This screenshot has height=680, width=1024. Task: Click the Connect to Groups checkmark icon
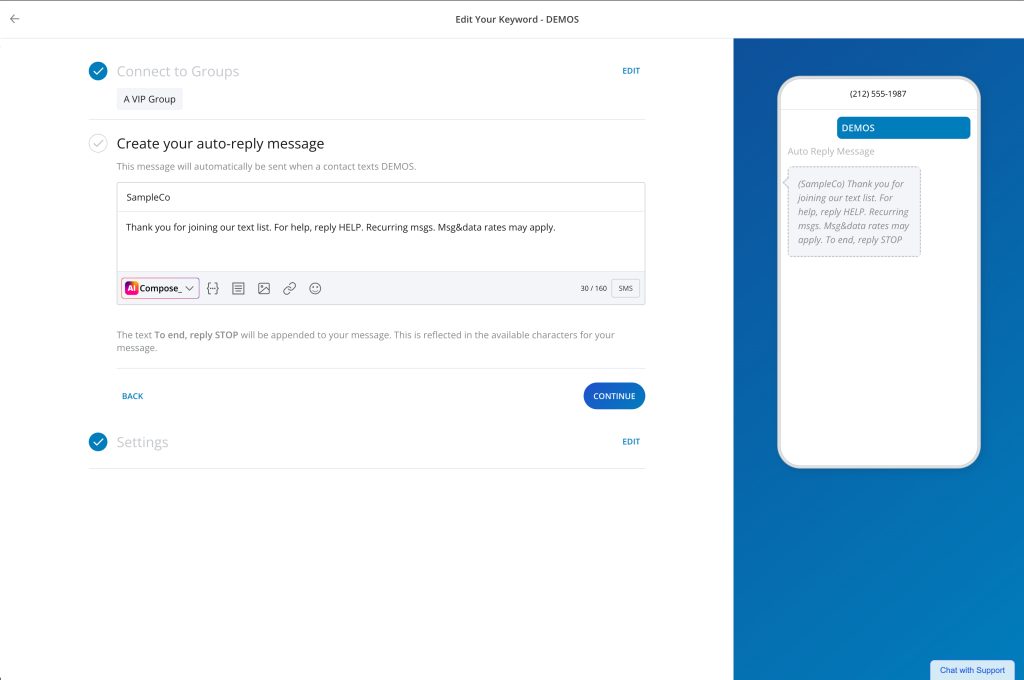tap(98, 71)
